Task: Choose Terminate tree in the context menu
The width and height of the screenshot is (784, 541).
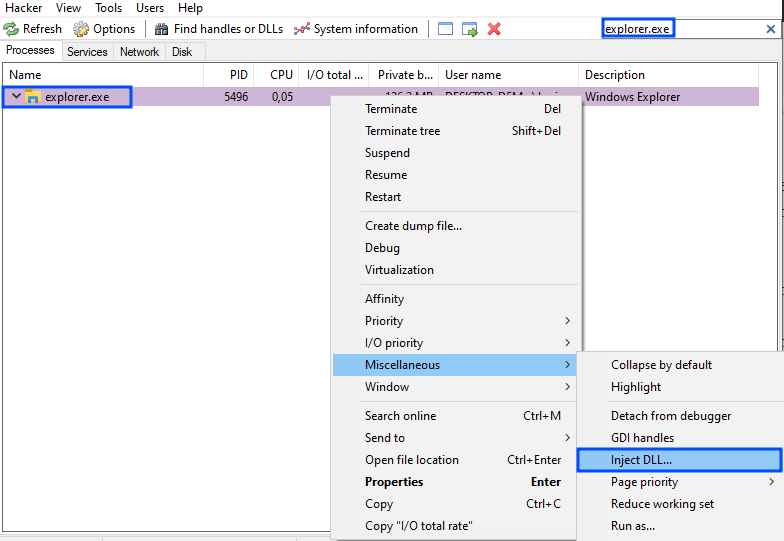Action: 402,131
